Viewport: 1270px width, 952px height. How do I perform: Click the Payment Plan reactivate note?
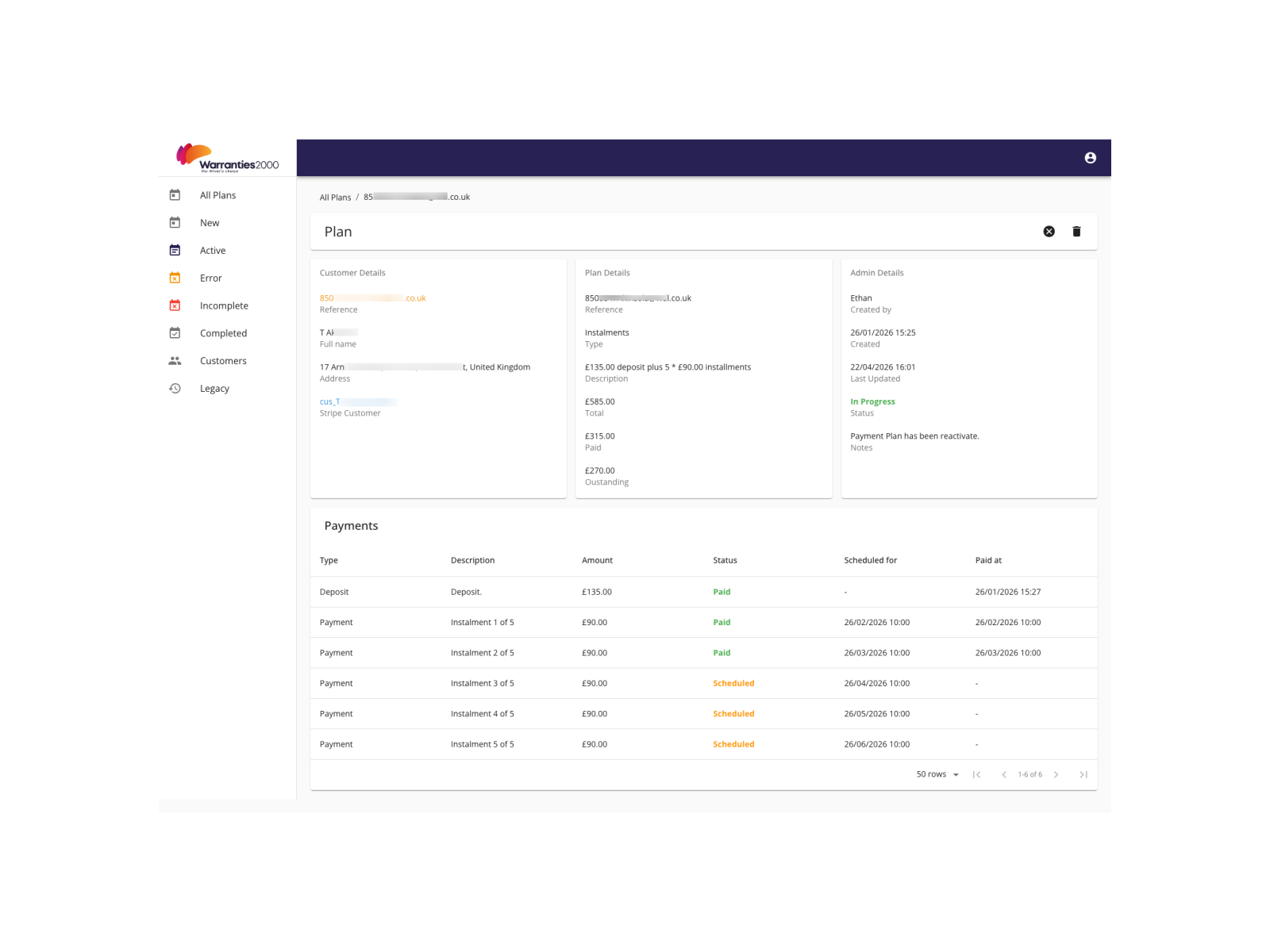pos(914,436)
